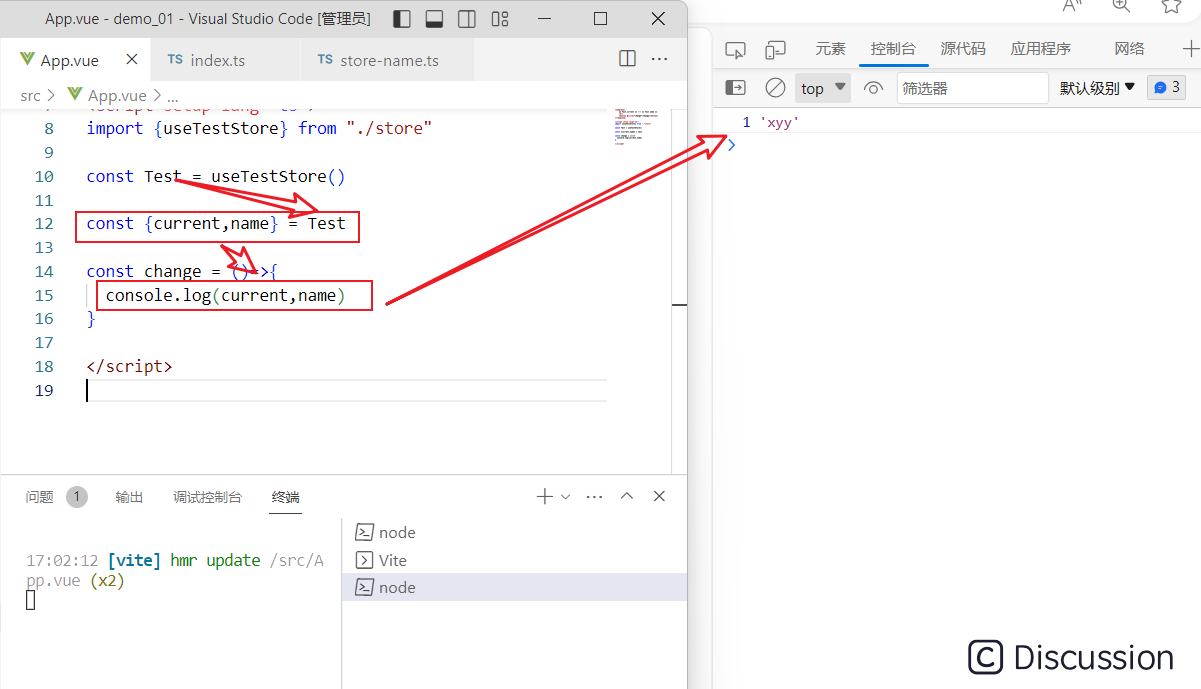
Task: Select 终端 panel tab
Action: pos(285,497)
